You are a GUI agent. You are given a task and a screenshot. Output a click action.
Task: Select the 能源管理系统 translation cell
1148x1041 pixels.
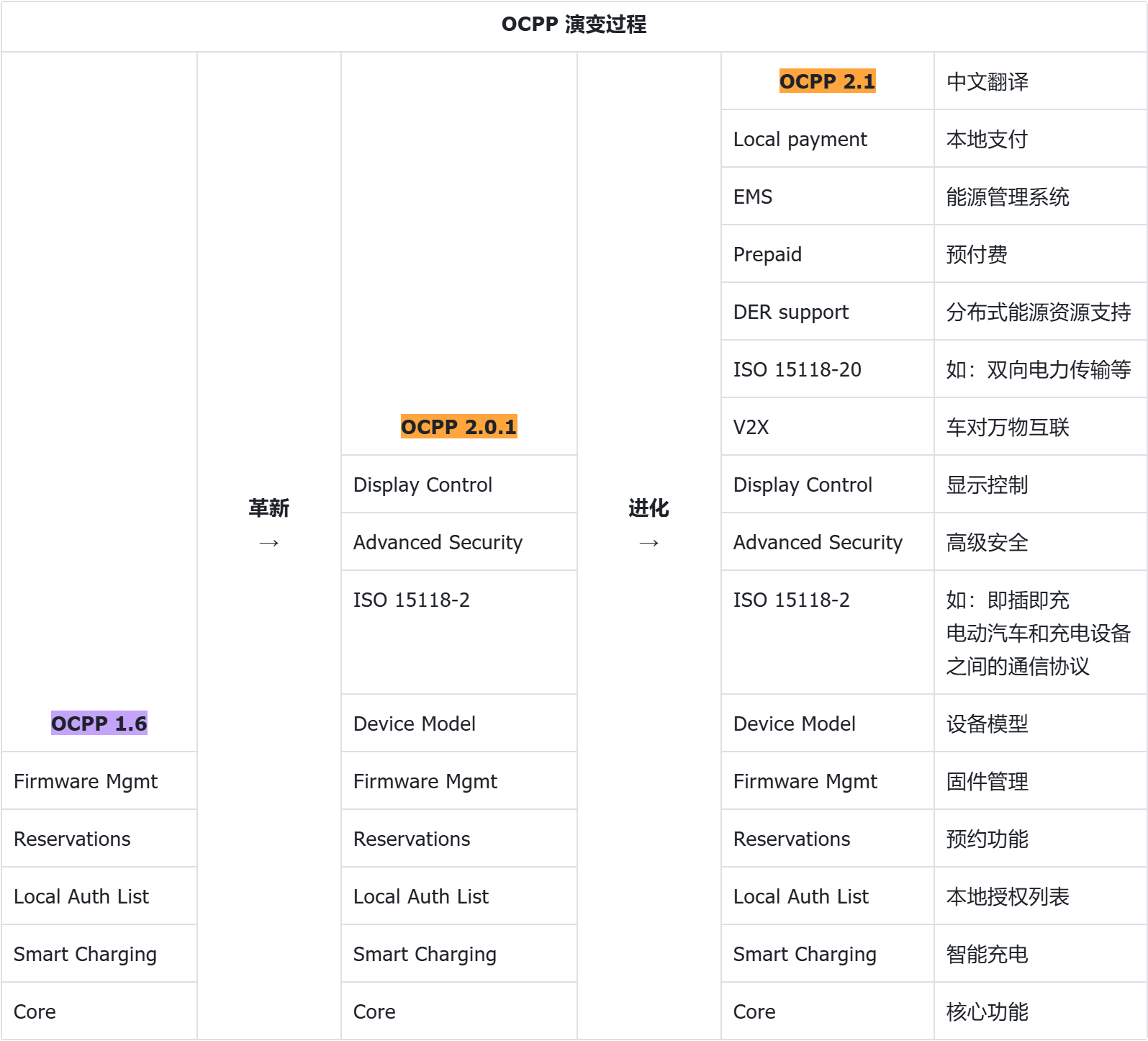[1008, 197]
